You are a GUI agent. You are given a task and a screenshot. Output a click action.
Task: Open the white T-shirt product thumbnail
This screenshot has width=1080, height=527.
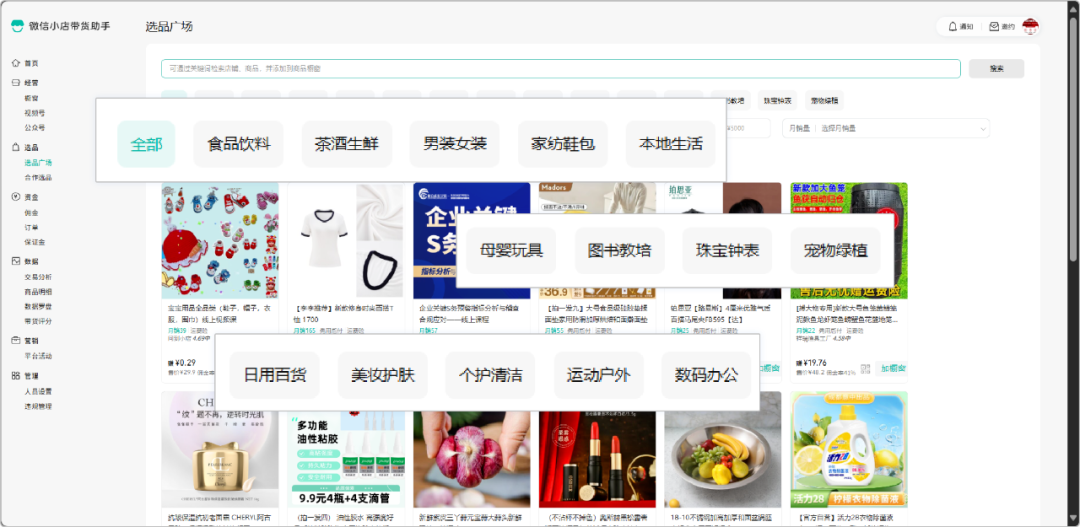(x=346, y=240)
